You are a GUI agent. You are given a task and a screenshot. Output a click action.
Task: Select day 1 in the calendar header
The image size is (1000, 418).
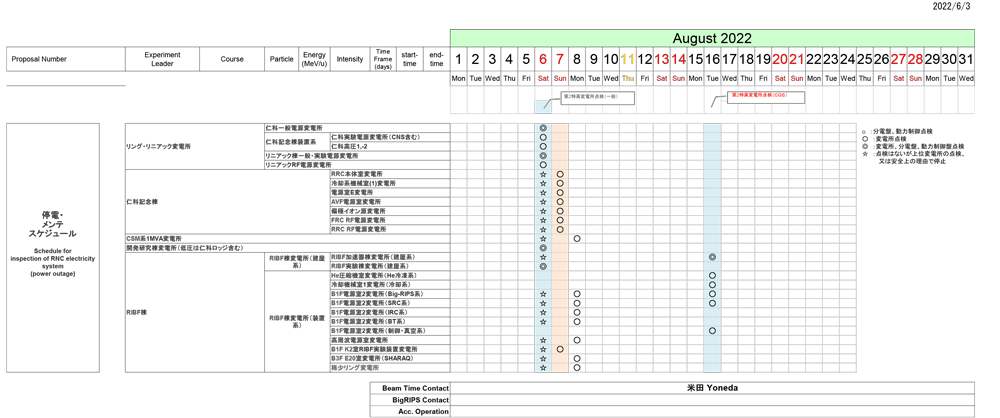coord(459,60)
